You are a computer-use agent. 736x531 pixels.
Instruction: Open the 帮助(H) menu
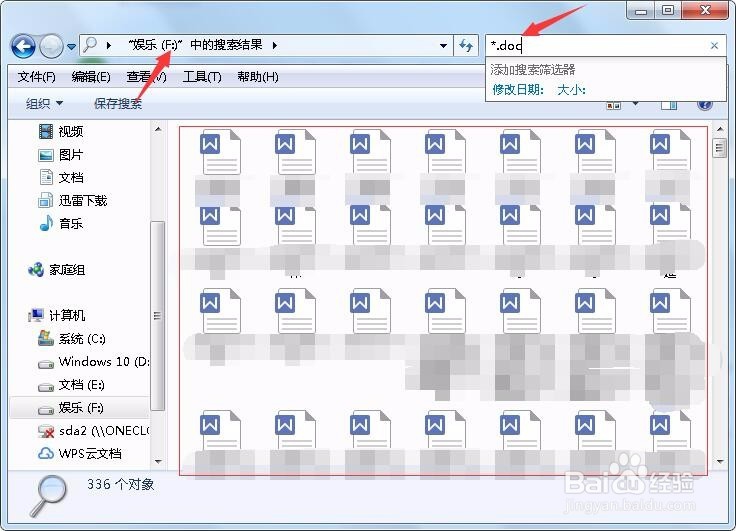[x=258, y=77]
